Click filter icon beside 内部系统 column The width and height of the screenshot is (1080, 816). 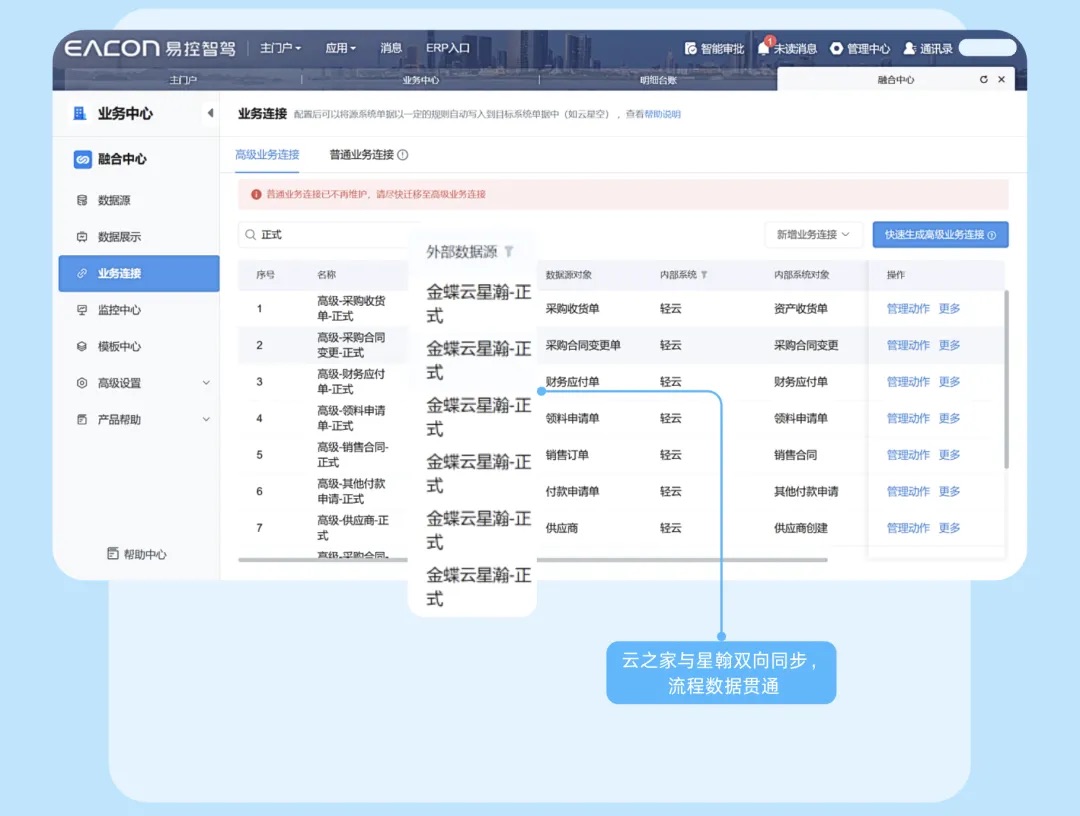[x=704, y=275]
